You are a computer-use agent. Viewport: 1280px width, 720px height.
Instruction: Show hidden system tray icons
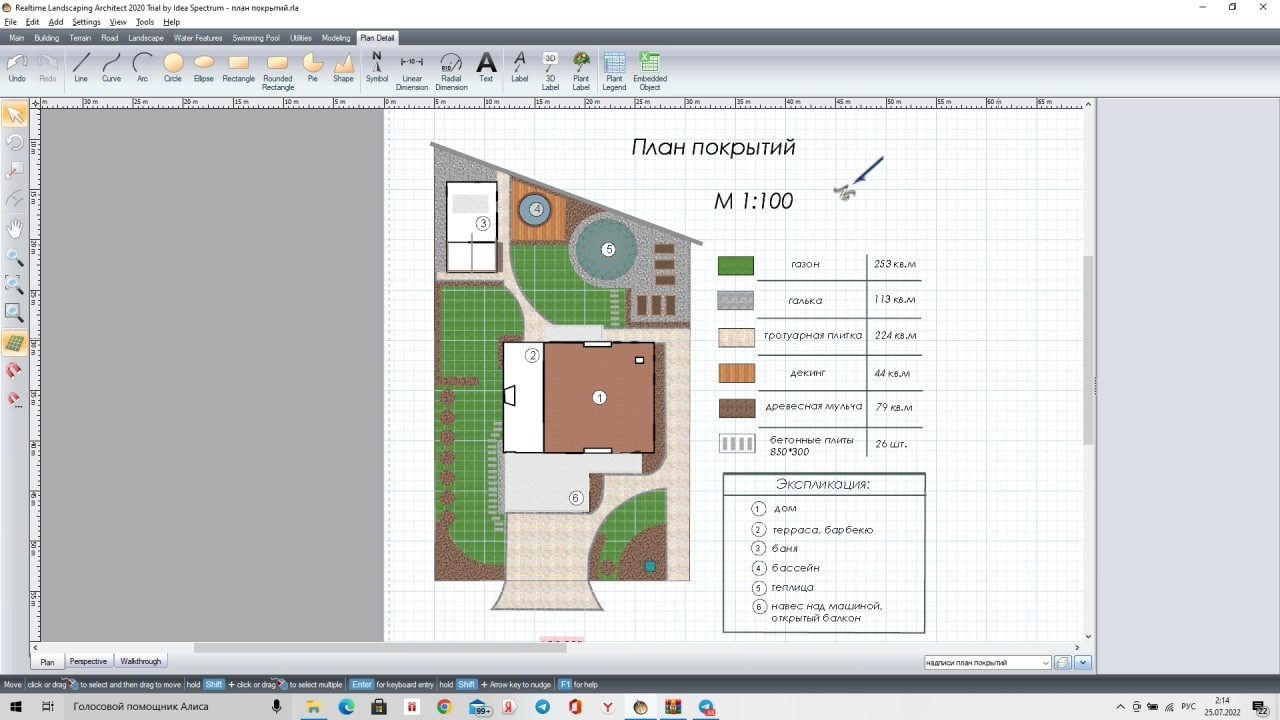[1119, 707]
